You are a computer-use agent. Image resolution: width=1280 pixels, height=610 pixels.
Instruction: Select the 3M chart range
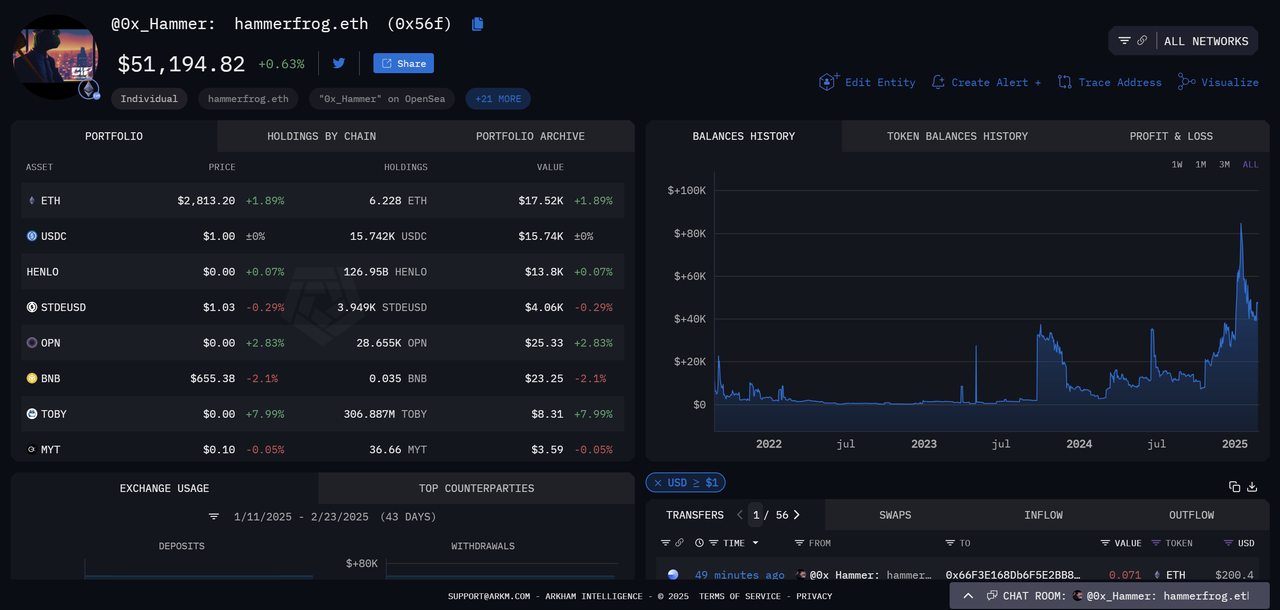[1225, 164]
